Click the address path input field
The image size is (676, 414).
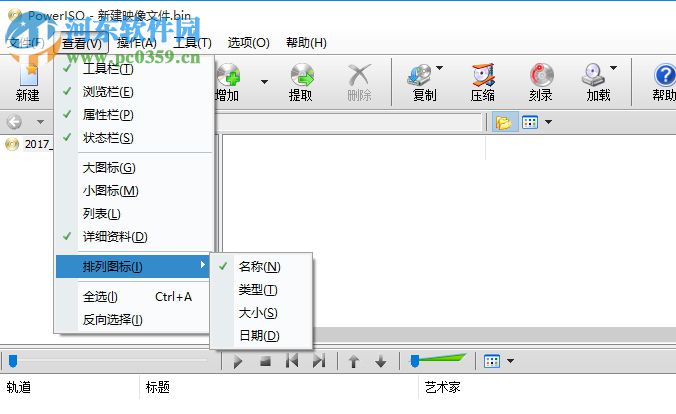(x=348, y=122)
